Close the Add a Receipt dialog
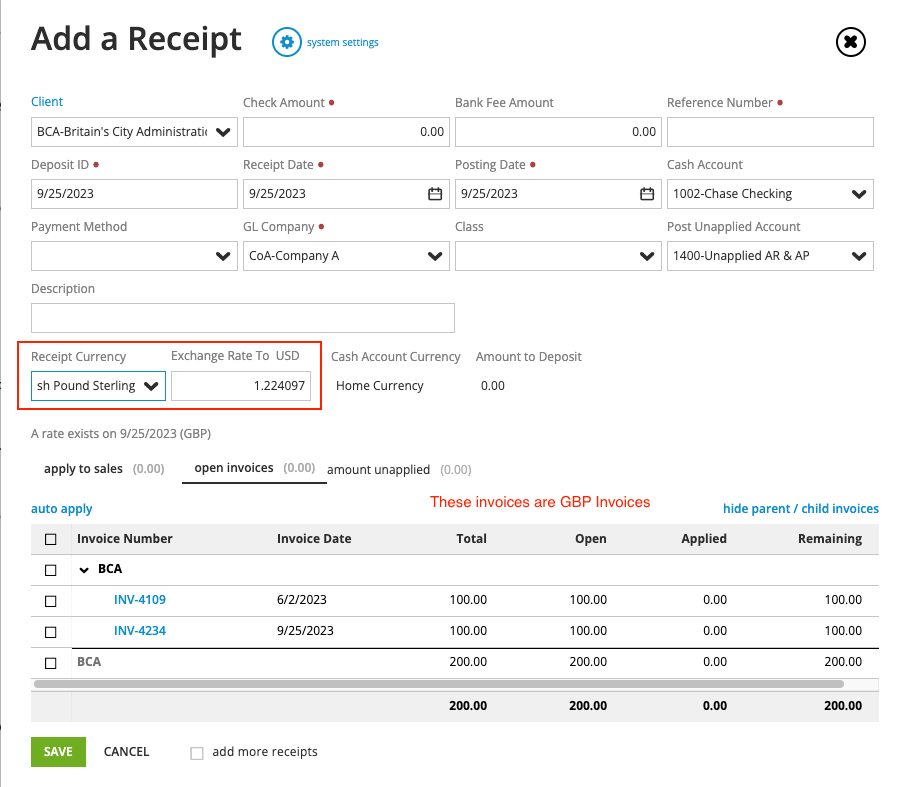 coord(850,42)
